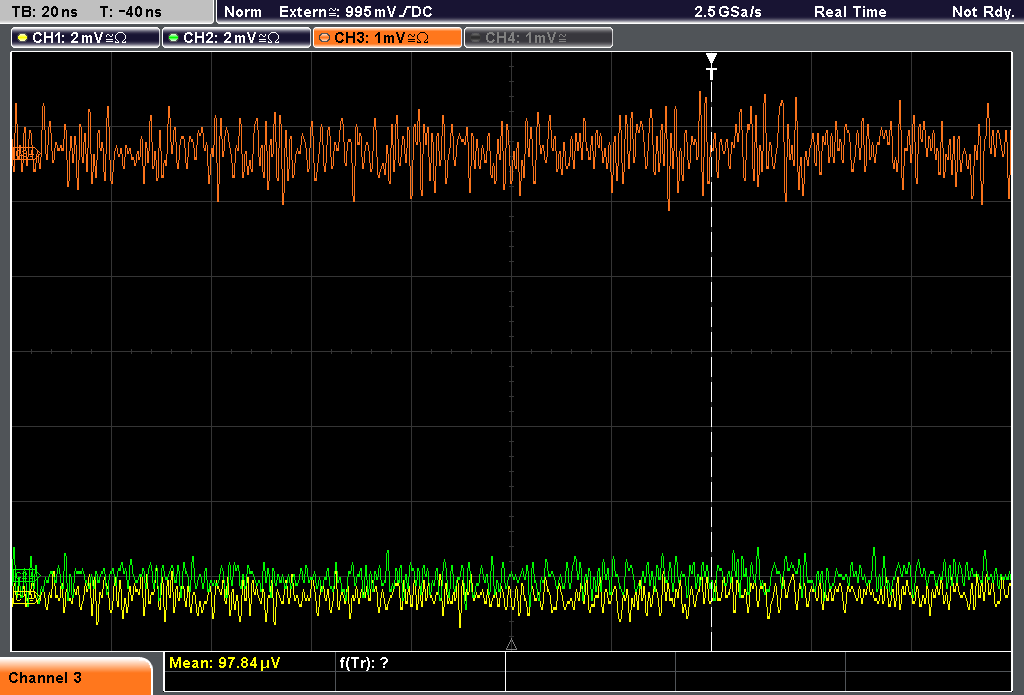Click the orange ring indicator on the CH3 tab
1024x695 pixels.
pyautogui.click(x=324, y=38)
